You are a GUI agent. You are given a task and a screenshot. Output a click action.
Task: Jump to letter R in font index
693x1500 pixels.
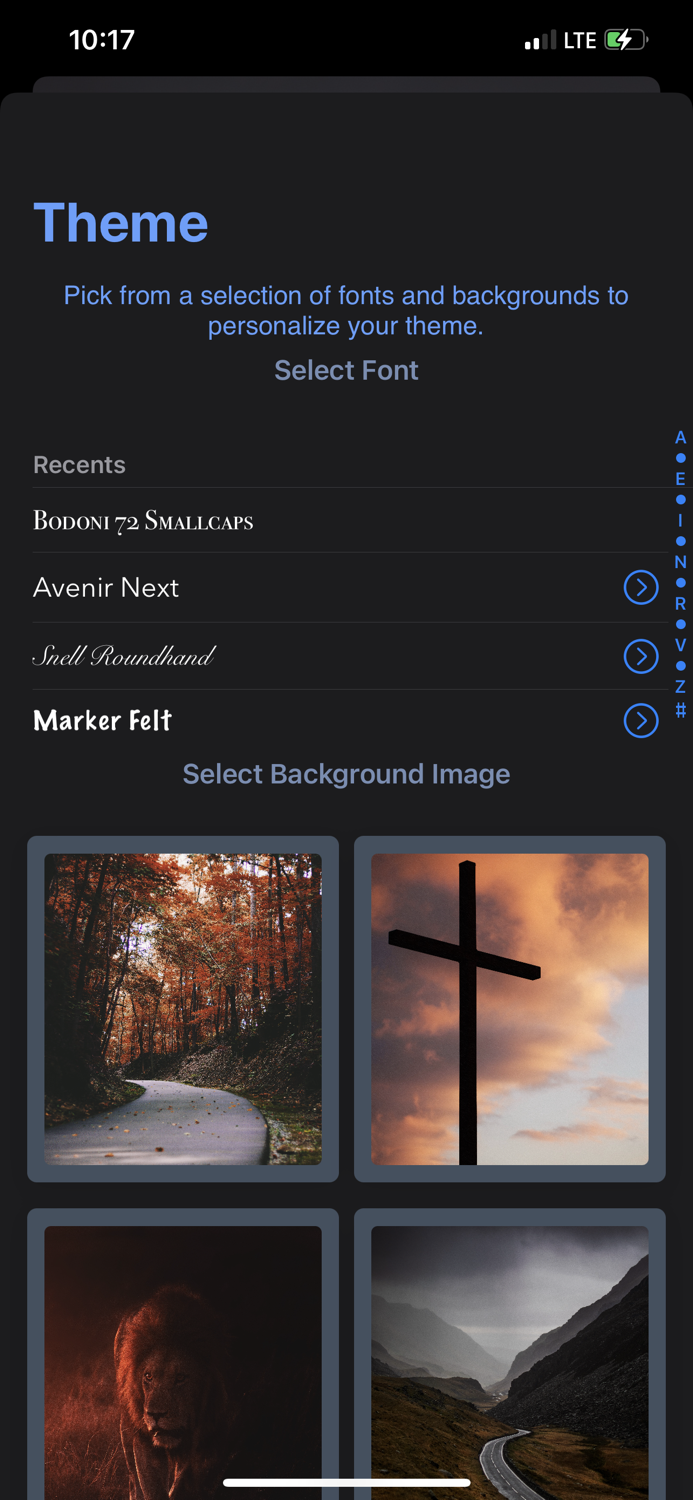pyautogui.click(x=680, y=604)
